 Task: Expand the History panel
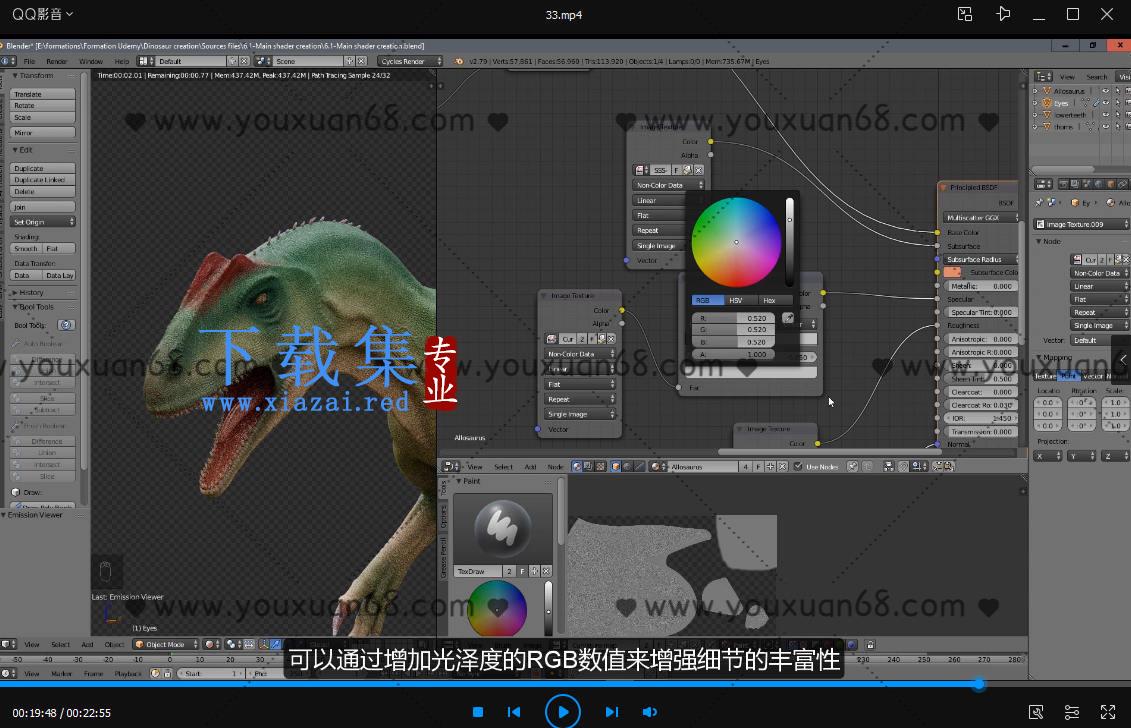(x=15, y=293)
